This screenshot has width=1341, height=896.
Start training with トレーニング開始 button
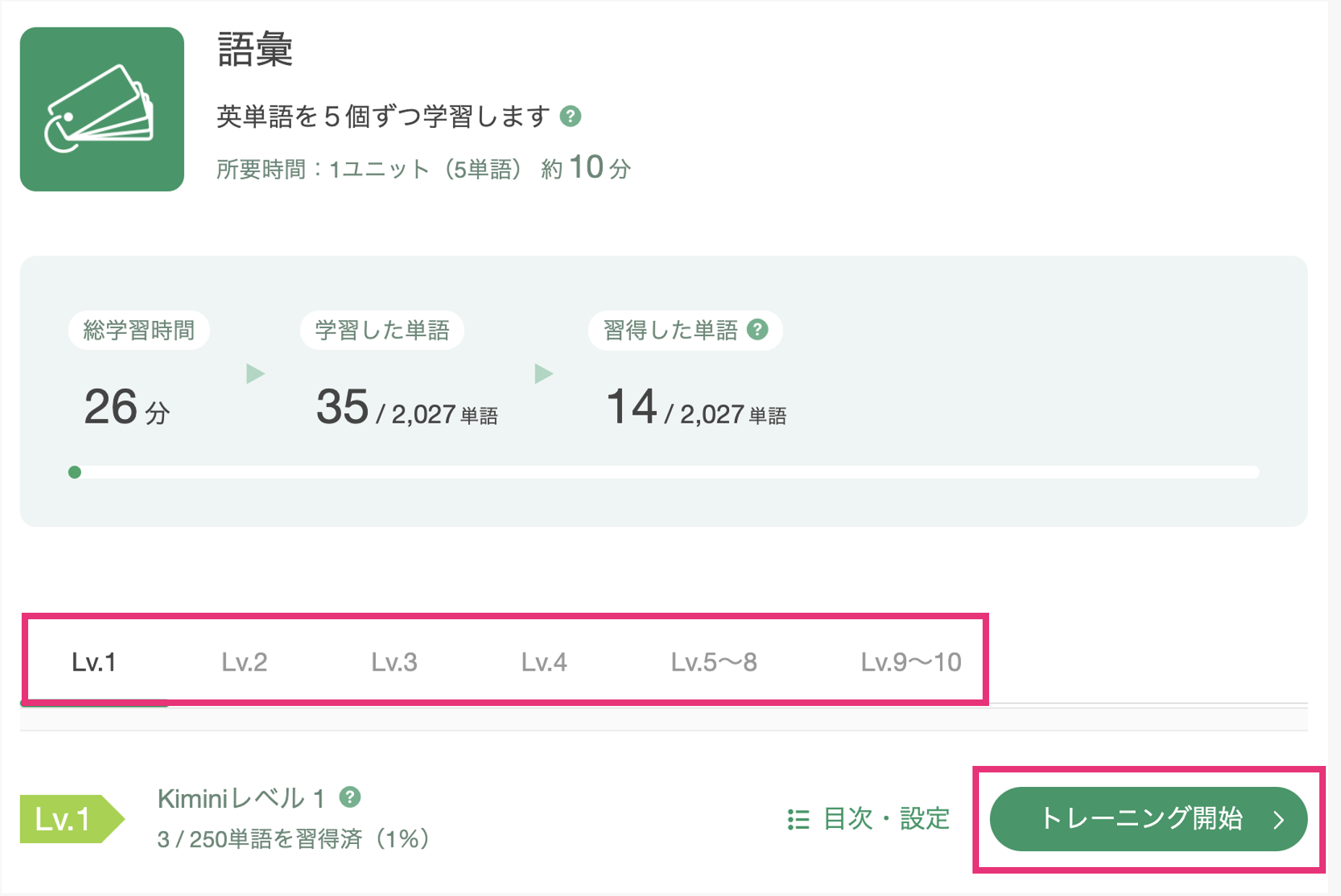1149,819
